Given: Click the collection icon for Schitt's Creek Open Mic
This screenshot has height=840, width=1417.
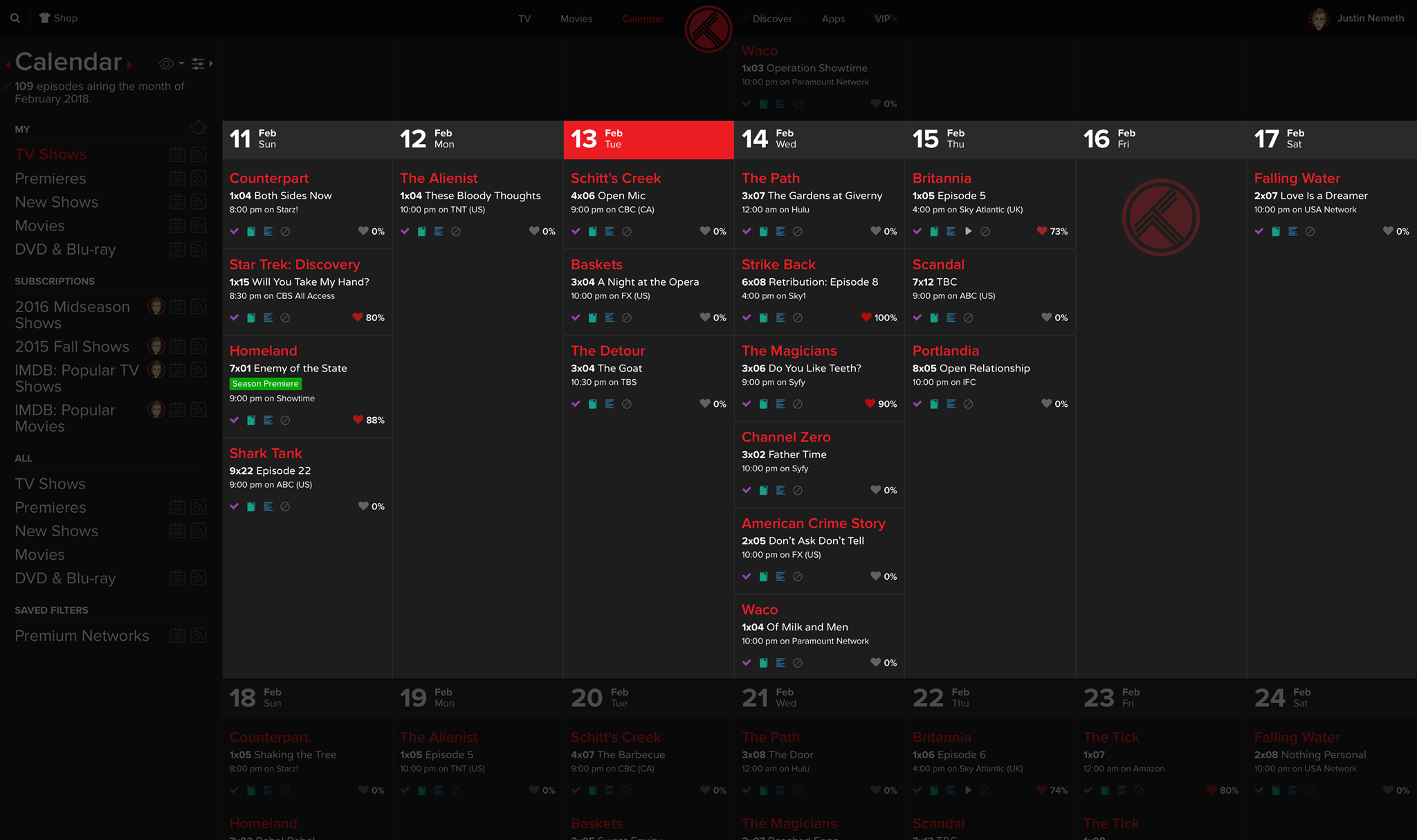Looking at the screenshot, I should (593, 232).
